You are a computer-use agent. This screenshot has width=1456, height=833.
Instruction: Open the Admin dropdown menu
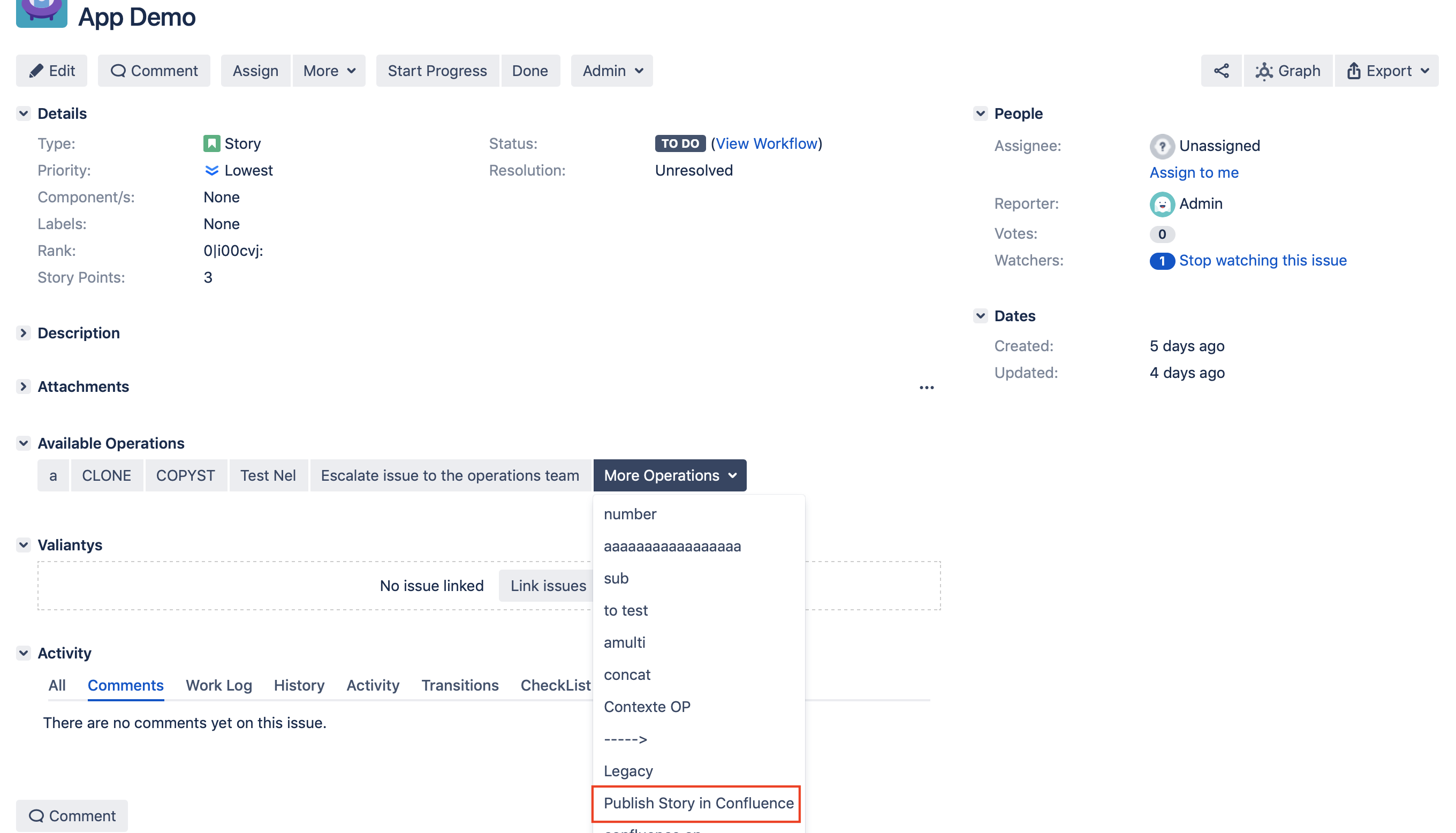pyautogui.click(x=611, y=70)
